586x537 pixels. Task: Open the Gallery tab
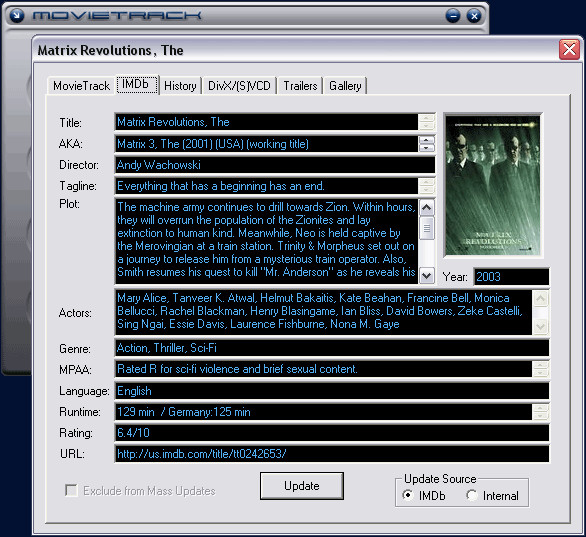345,86
